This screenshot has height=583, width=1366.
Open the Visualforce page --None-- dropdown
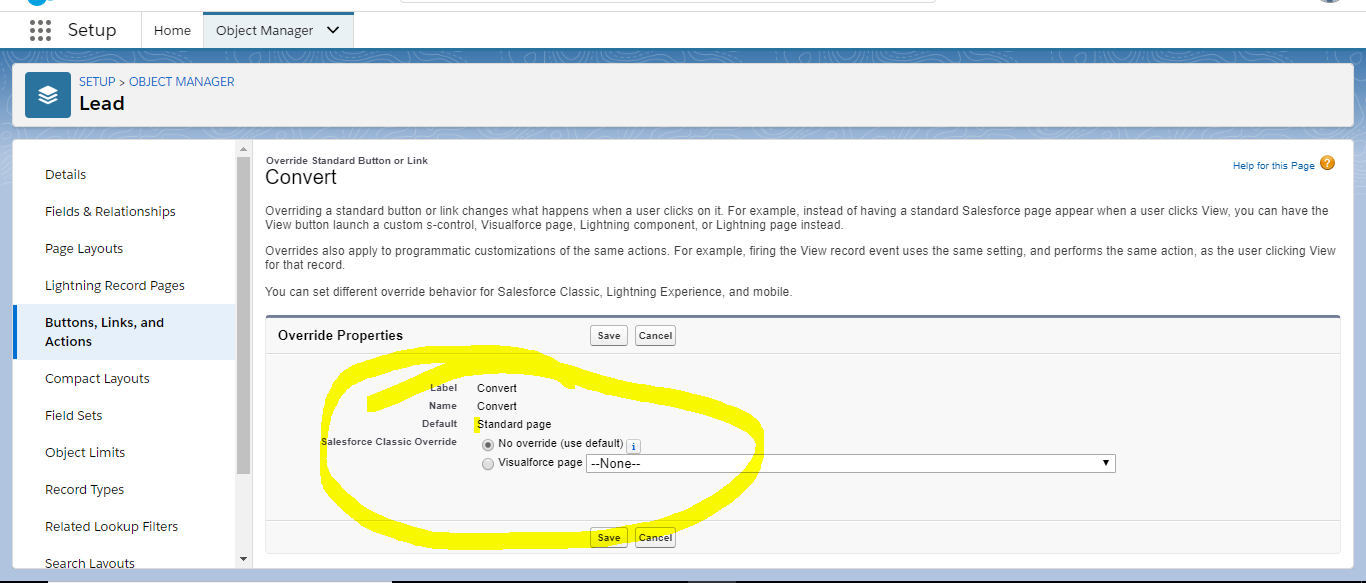(x=851, y=464)
